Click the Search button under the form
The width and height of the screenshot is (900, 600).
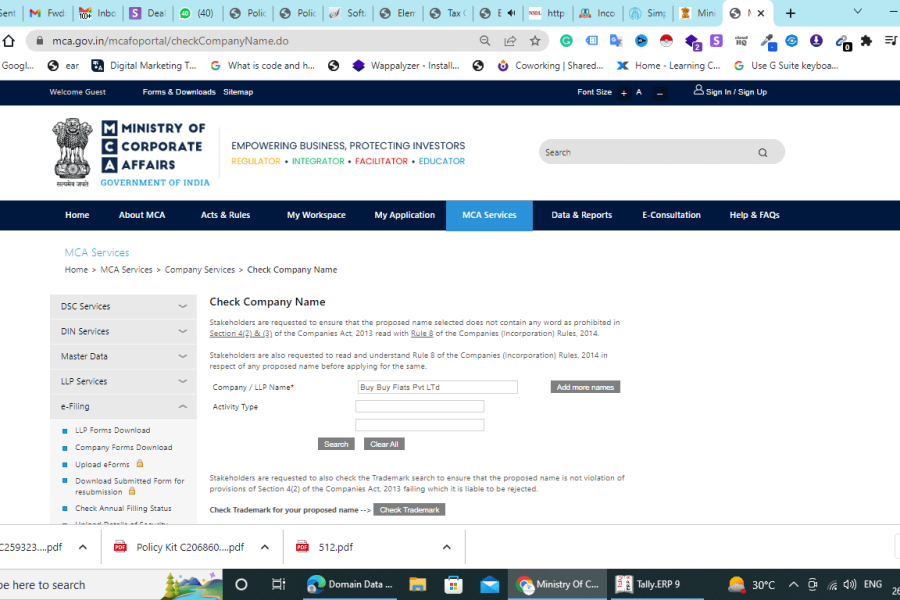click(336, 444)
